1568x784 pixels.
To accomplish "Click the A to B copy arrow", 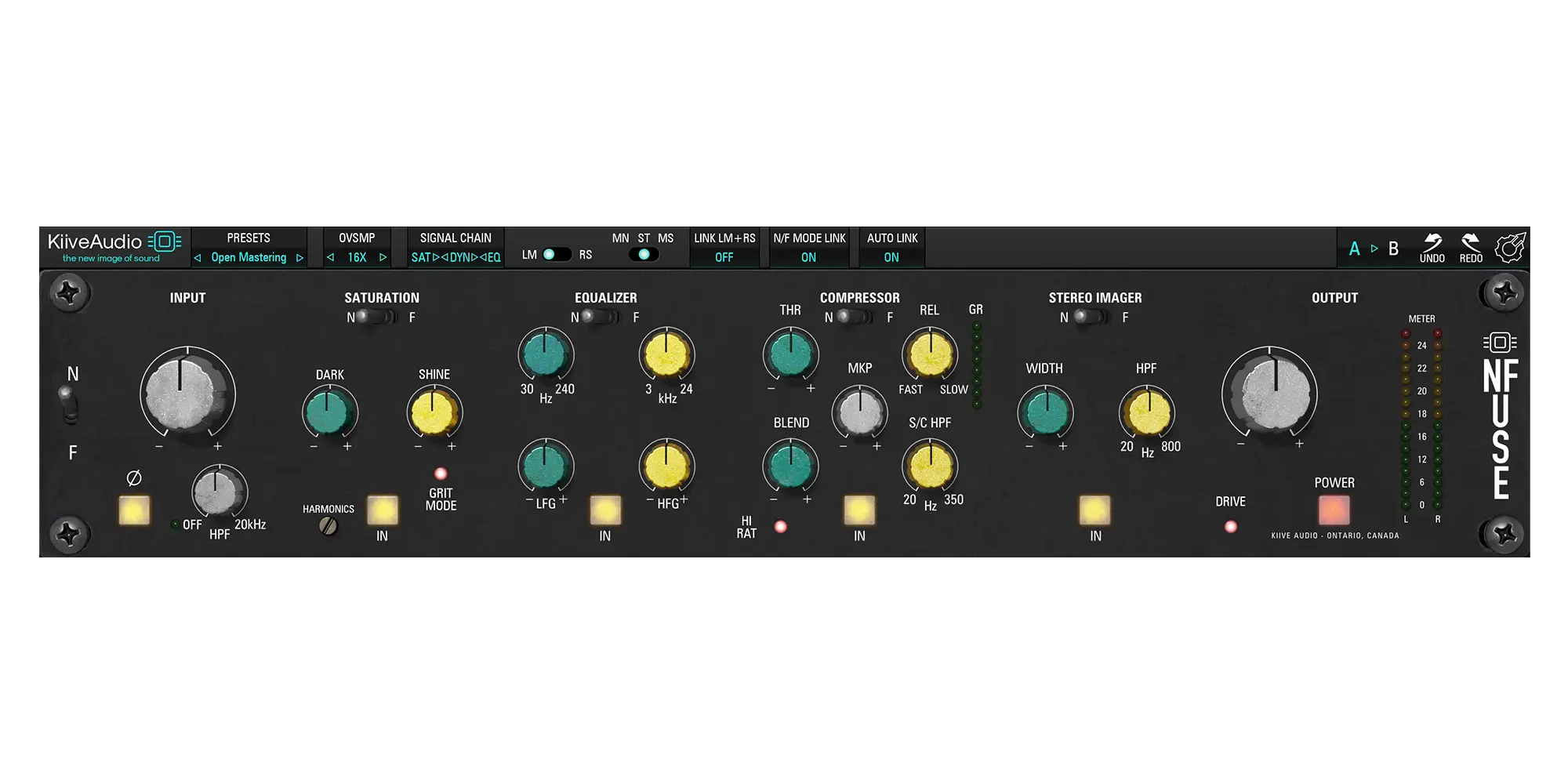I will coord(1374,249).
